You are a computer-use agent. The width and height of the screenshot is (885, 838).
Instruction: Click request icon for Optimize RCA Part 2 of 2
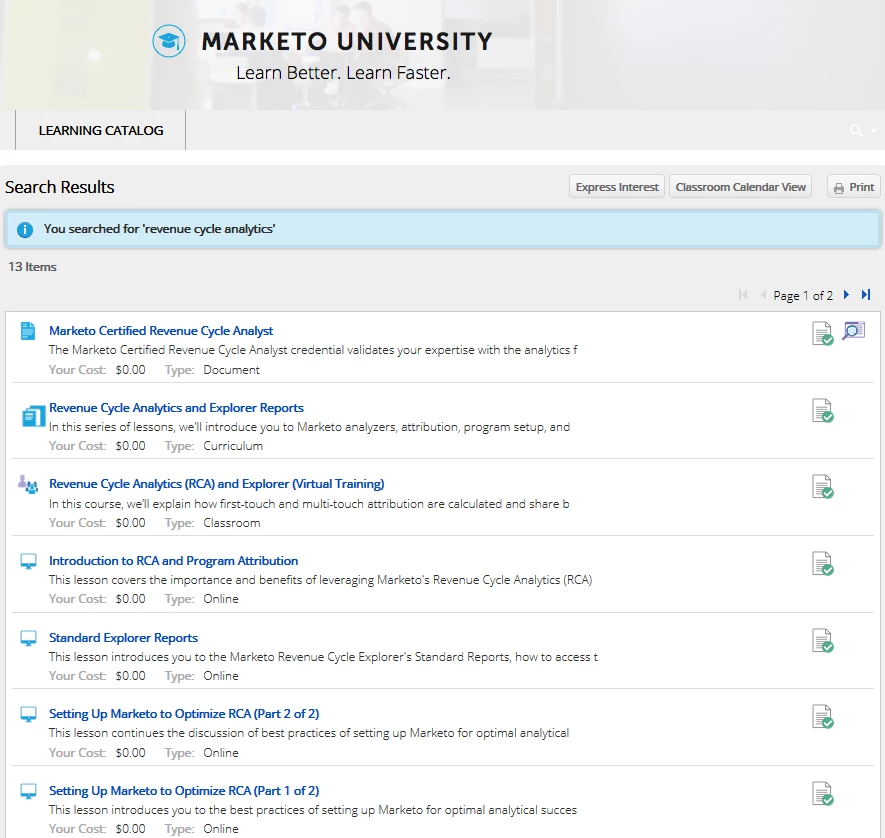click(x=822, y=716)
